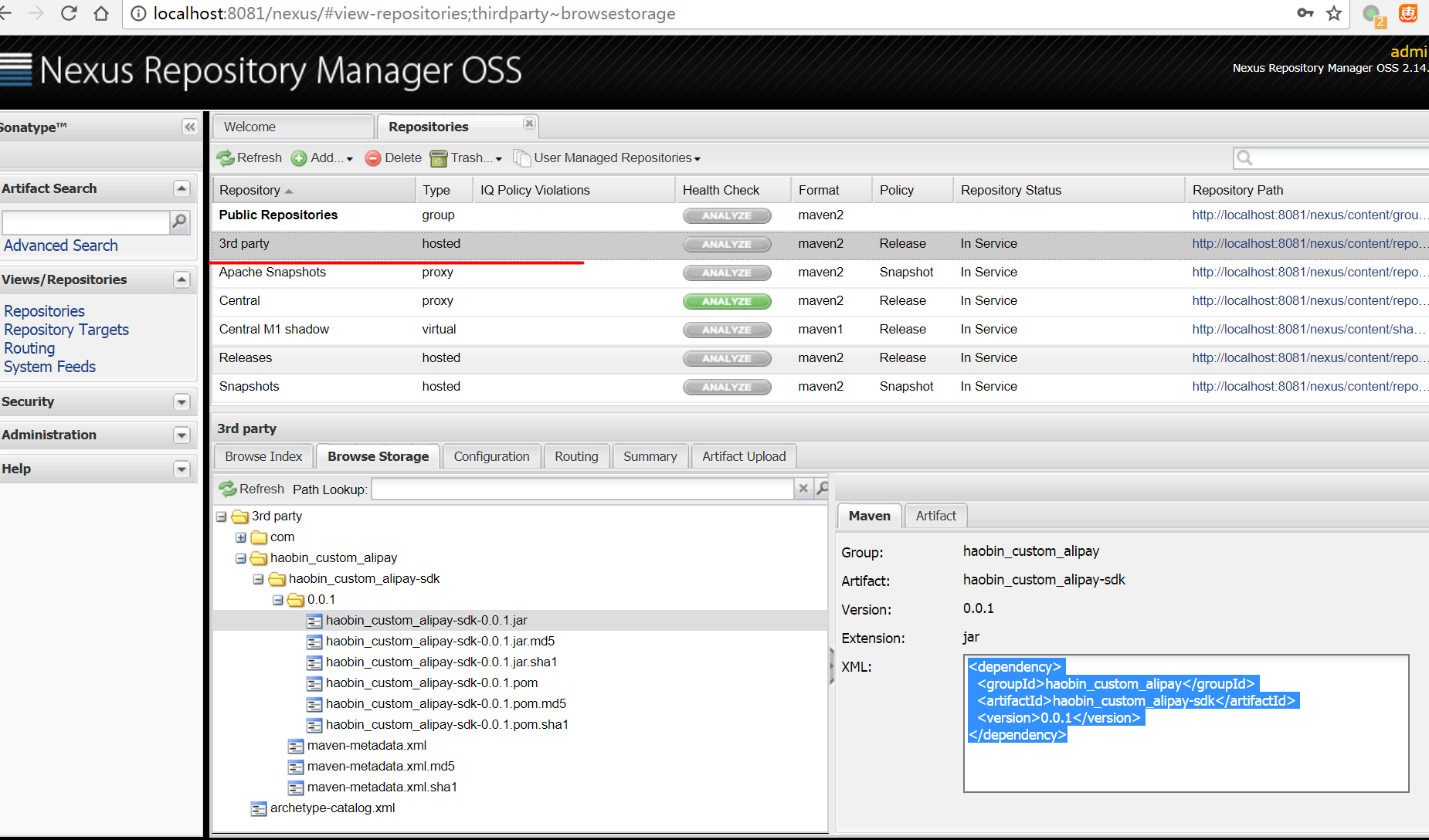Select maven-metadata.xml file
1429x840 pixels.
[x=366, y=746]
